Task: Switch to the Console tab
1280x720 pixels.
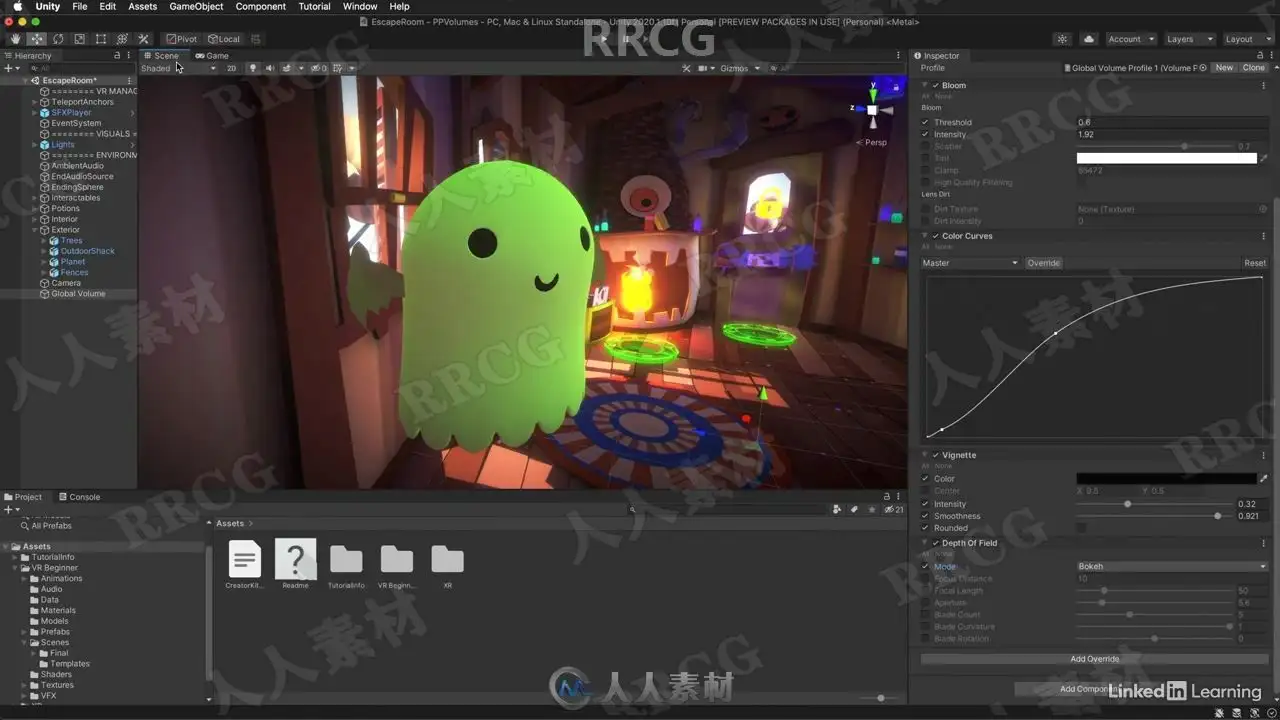Action: click(x=80, y=497)
